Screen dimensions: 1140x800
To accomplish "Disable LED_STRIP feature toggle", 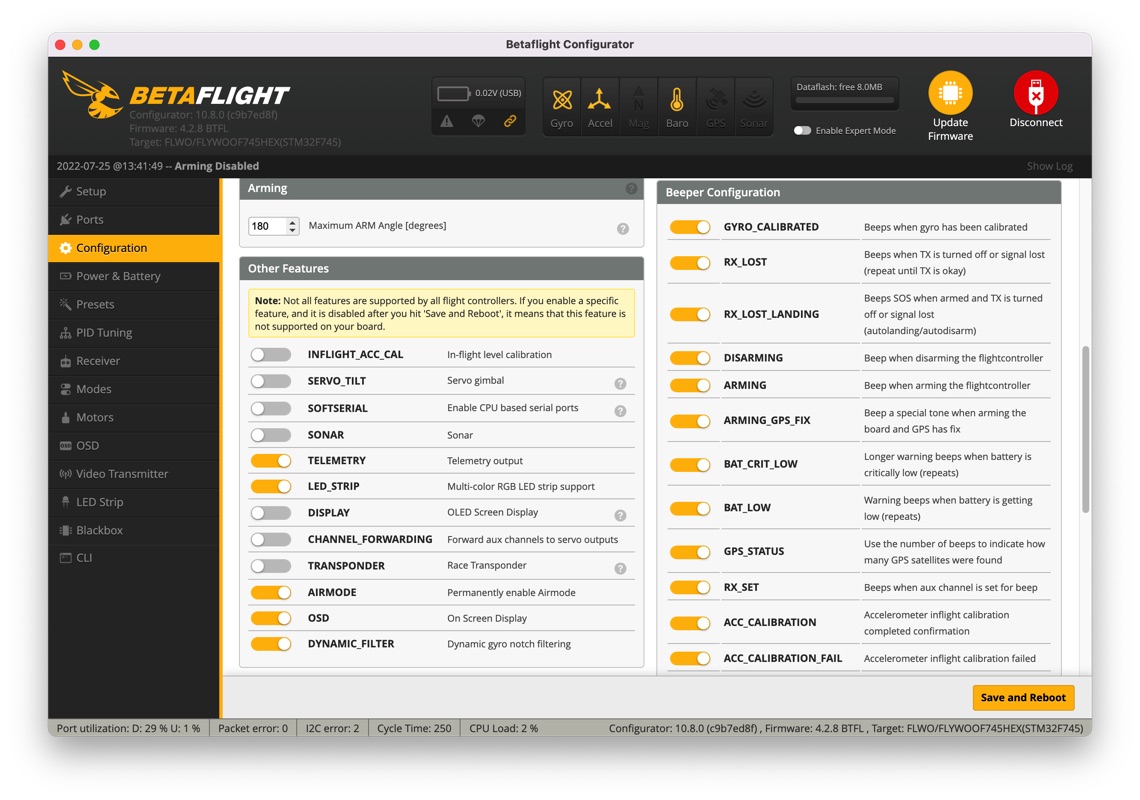I will [270, 486].
